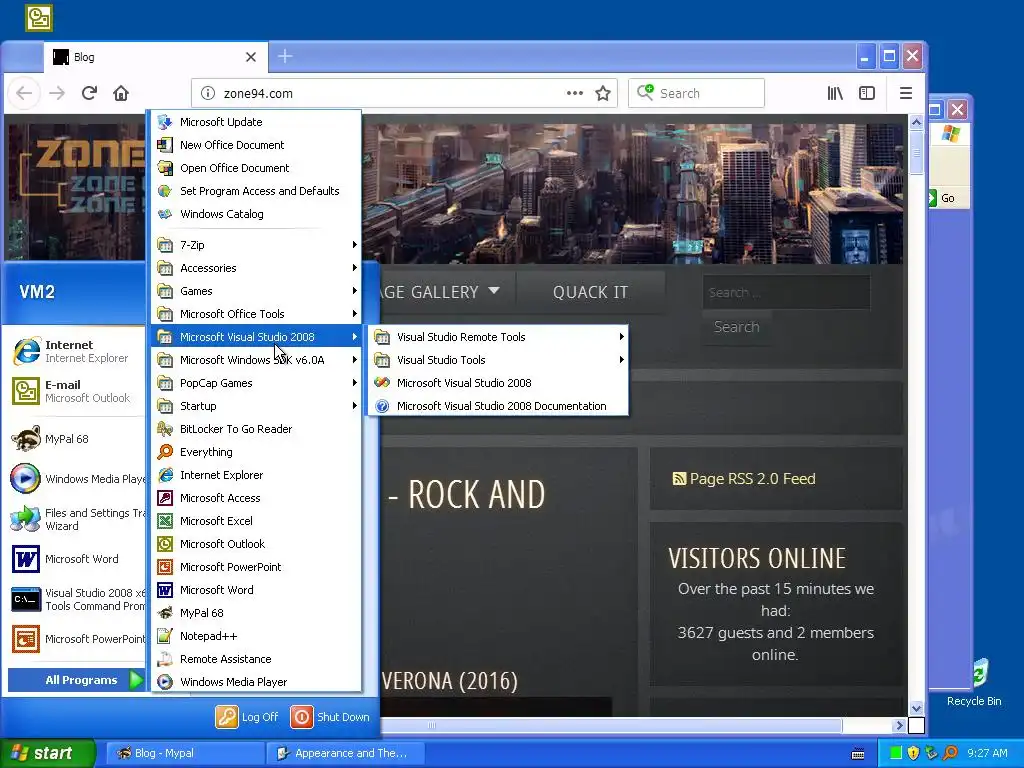
Task: Click the All Programs button
Action: (x=77, y=680)
